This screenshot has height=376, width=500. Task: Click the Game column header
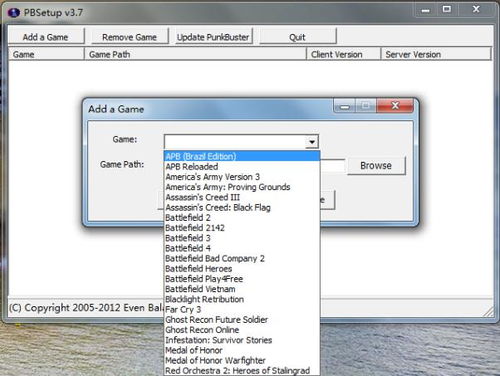click(46, 54)
